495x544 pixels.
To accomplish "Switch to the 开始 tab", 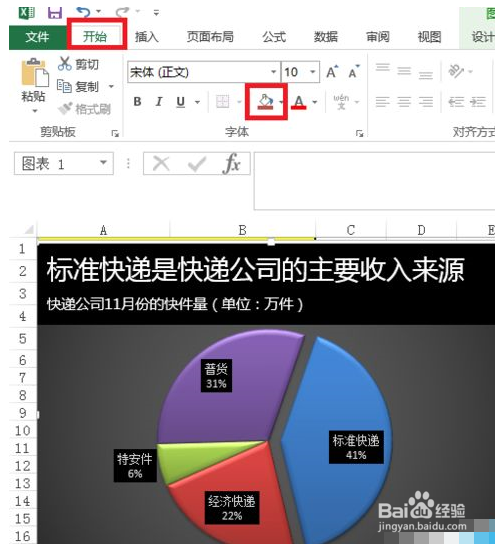I will coord(95,36).
